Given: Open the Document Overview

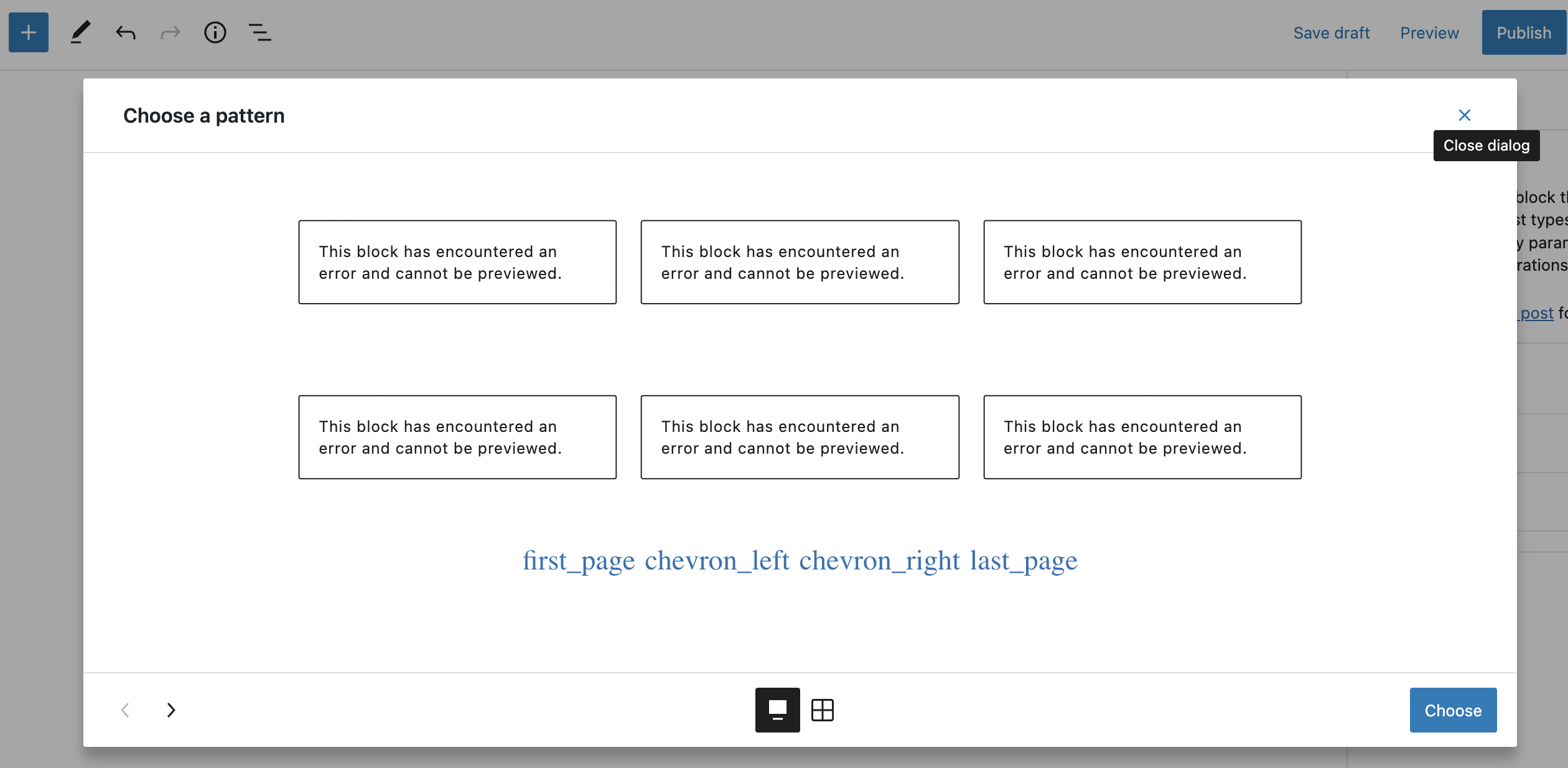Looking at the screenshot, I should coord(259,32).
